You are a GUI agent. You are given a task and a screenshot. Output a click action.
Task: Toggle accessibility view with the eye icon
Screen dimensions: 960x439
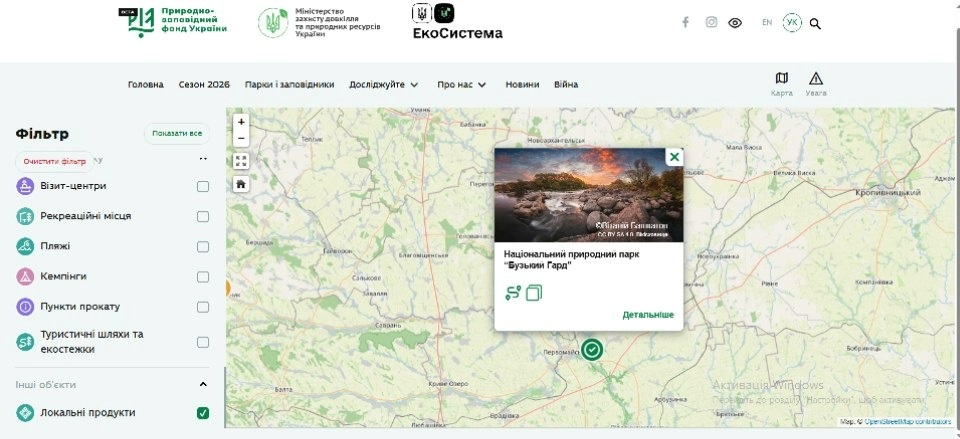click(x=735, y=23)
